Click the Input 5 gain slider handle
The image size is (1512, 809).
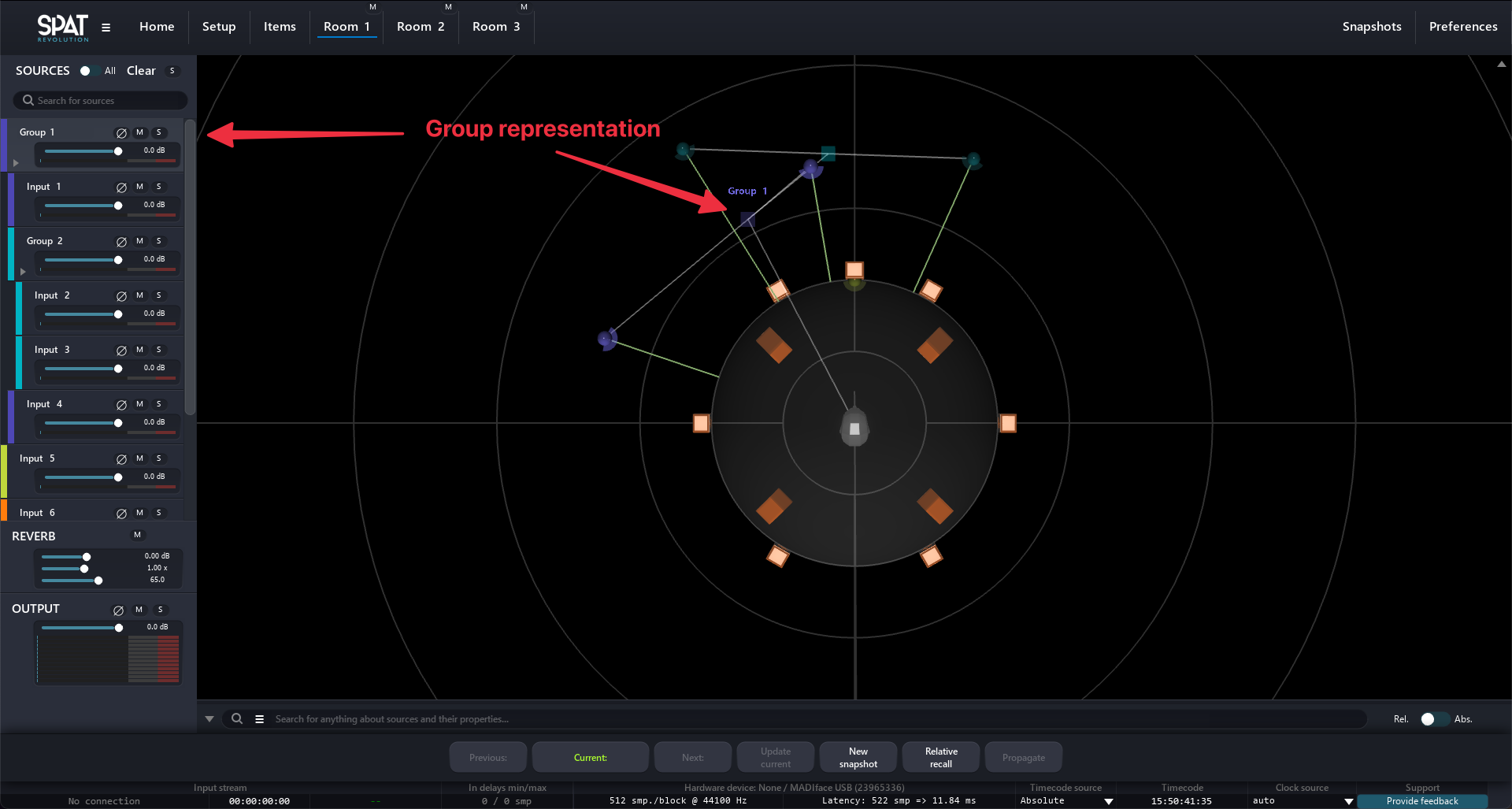pos(118,477)
